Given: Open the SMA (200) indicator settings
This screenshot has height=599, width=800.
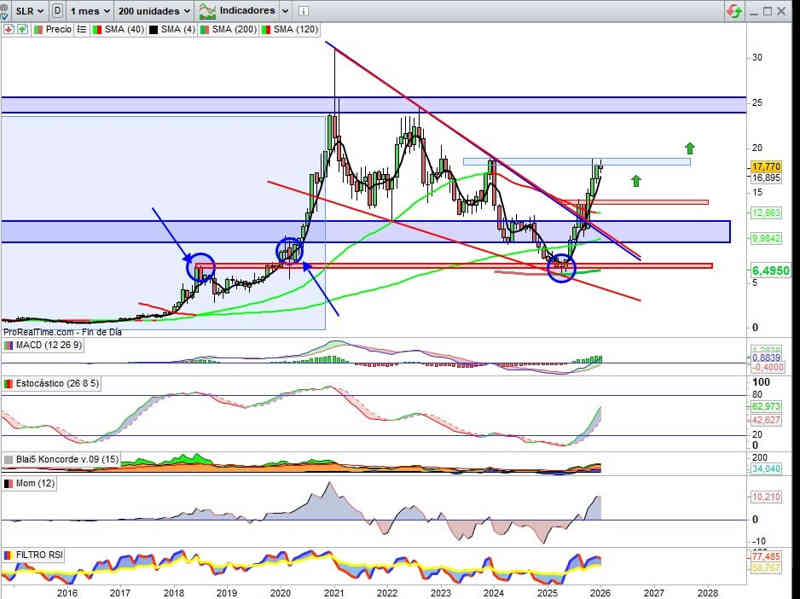Looking at the screenshot, I should click(x=234, y=30).
